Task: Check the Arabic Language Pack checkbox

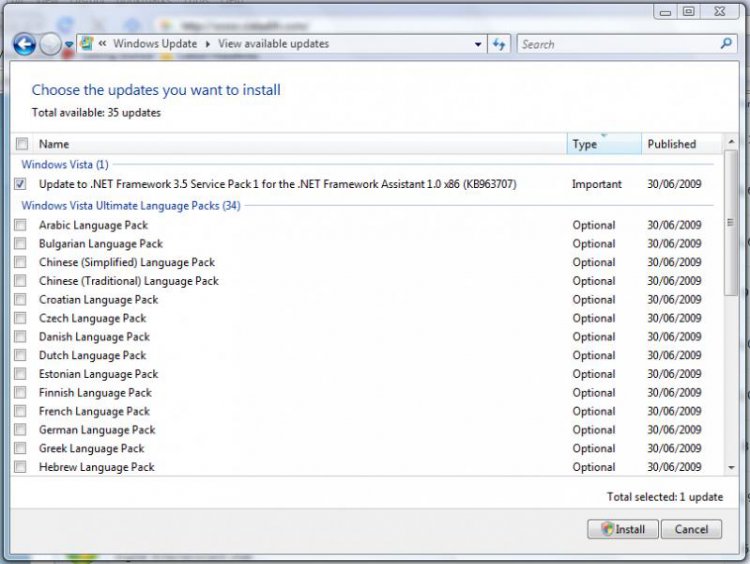Action: 20,225
